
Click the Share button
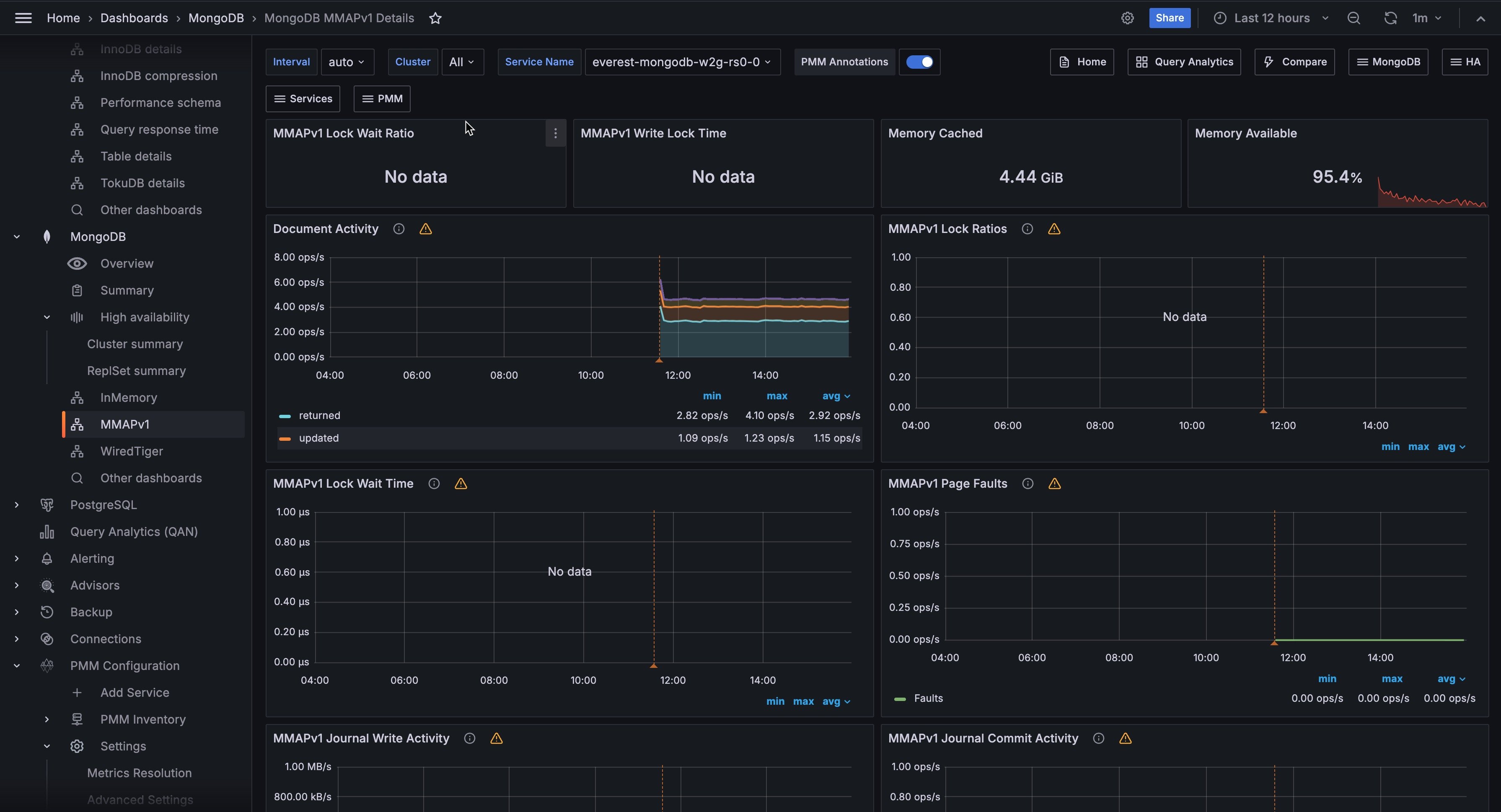[1169, 18]
